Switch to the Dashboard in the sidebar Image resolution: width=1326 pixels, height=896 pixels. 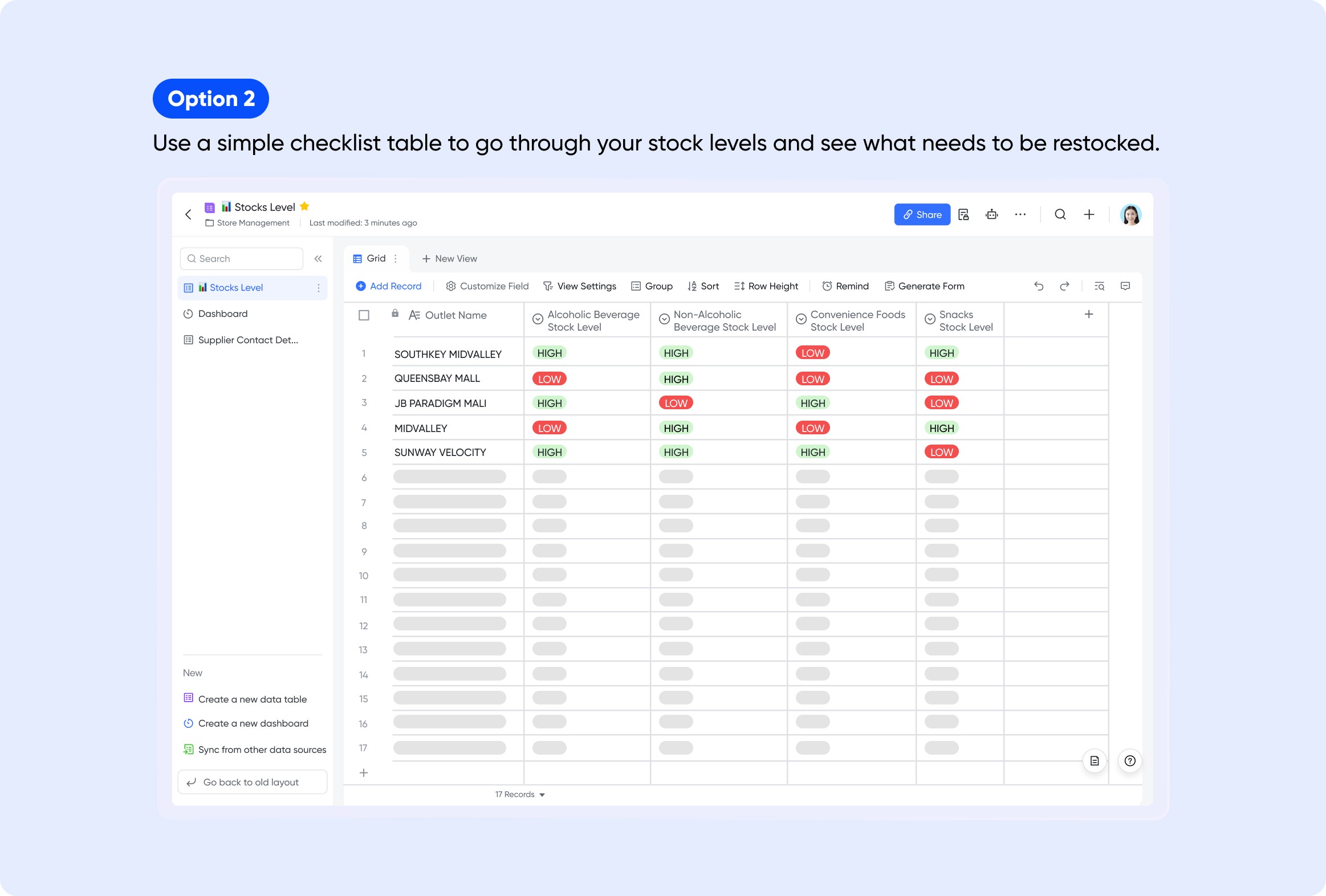point(222,313)
